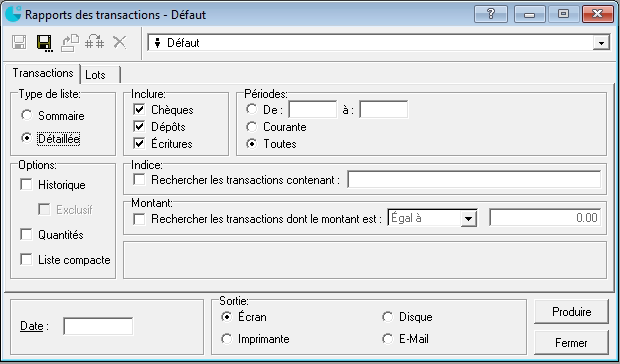Select the Sommaire list type

pyautogui.click(x=26, y=115)
